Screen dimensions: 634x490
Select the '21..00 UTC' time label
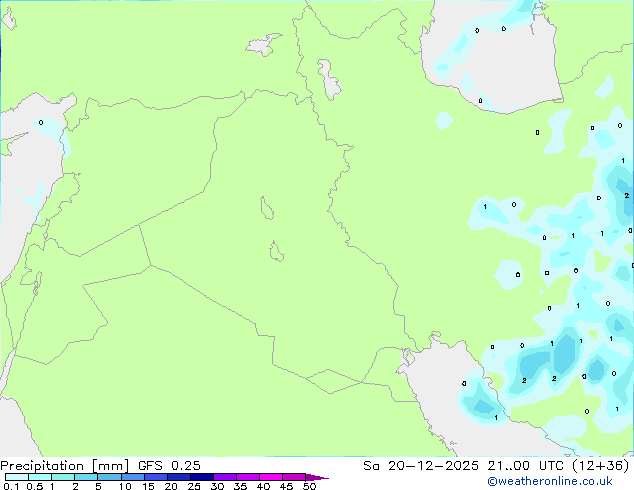526,466
